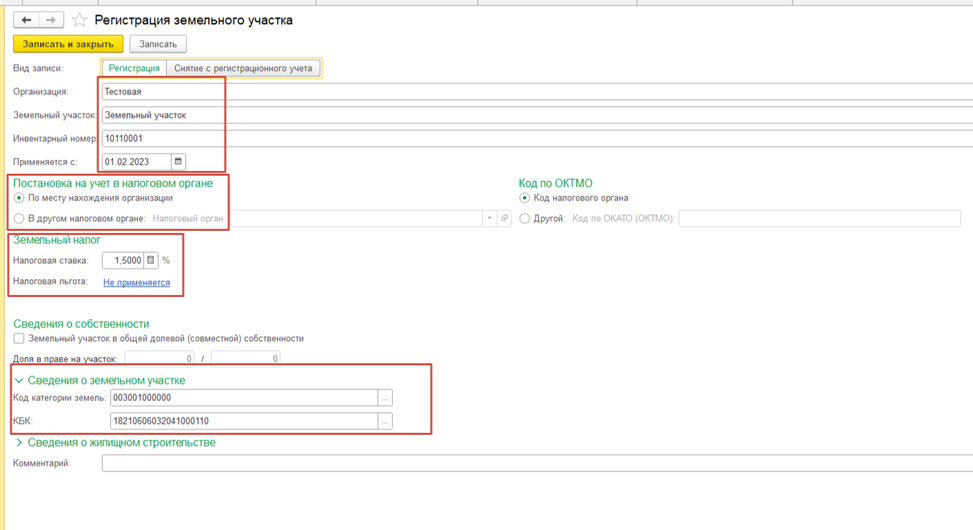Image resolution: width=973 pixels, height=530 pixels.
Task: Select В другом налоговом органе option
Action: click(19, 218)
